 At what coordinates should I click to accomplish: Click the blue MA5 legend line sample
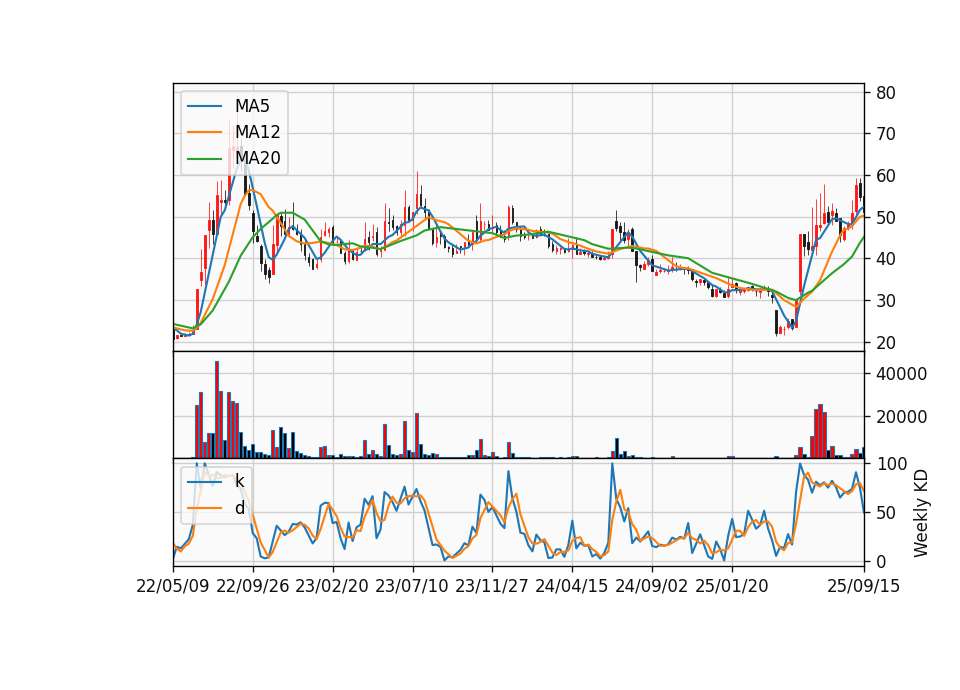coord(204,106)
